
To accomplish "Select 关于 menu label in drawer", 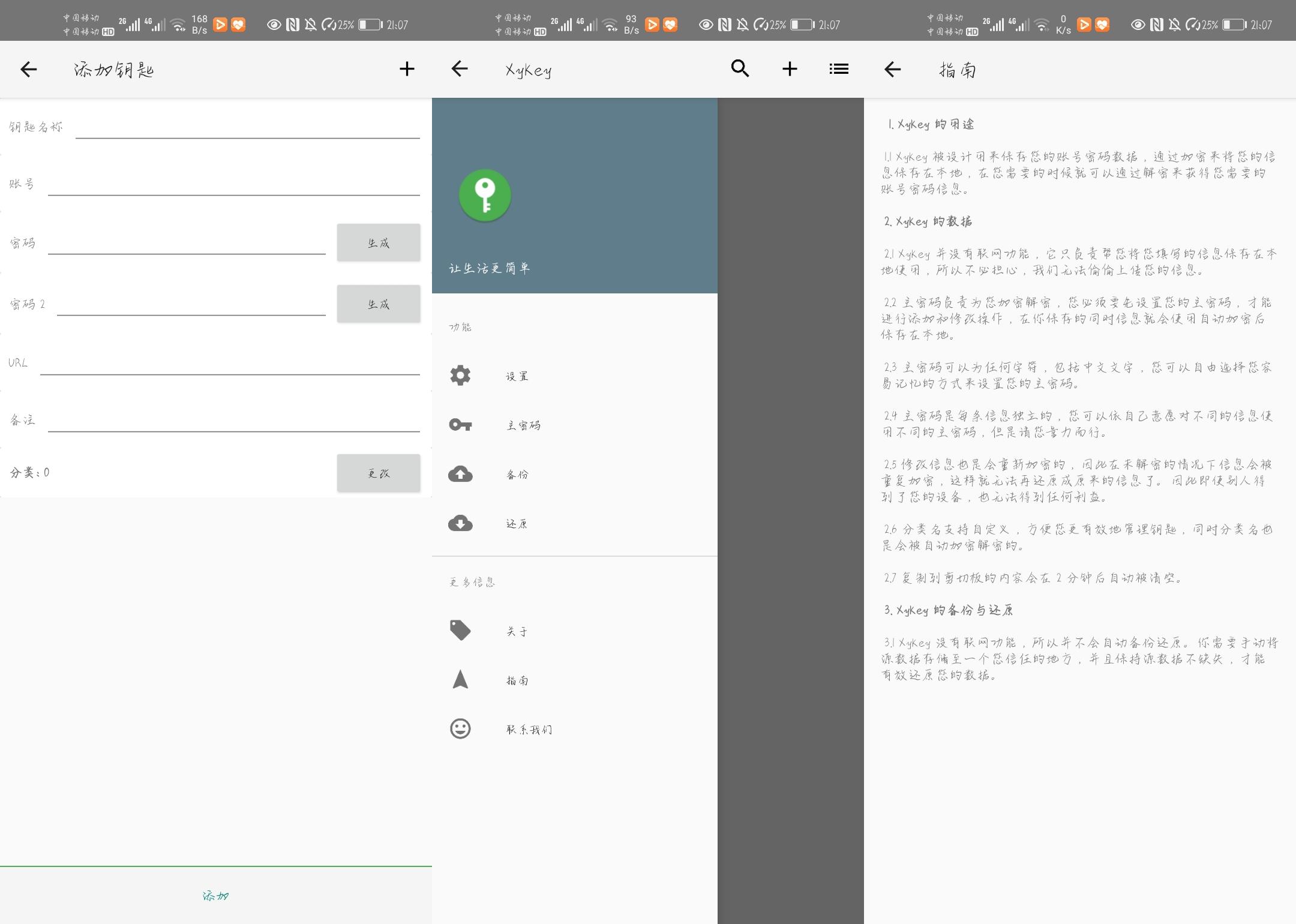I will [x=517, y=631].
